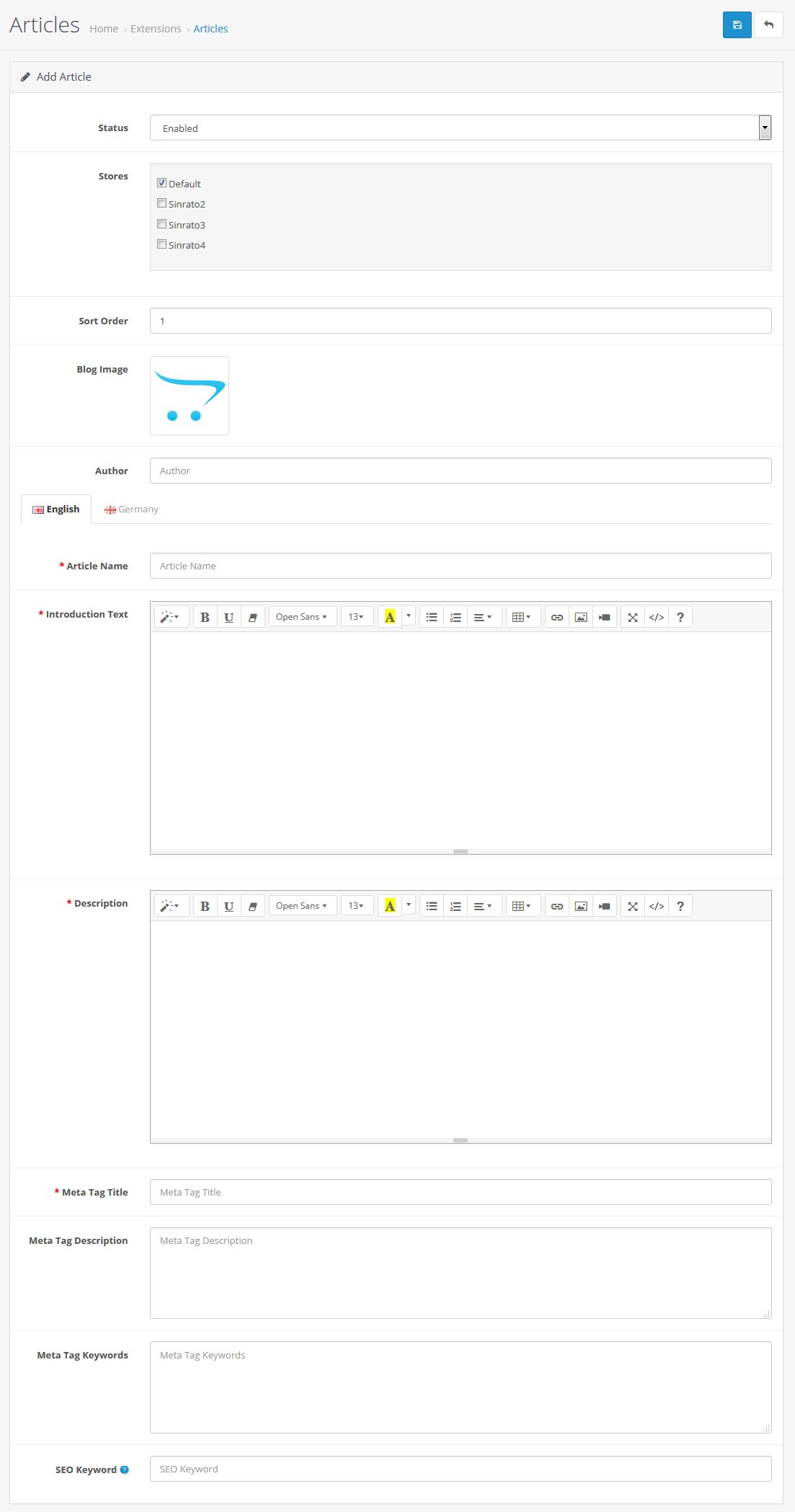The width and height of the screenshot is (795, 1512).
Task: Open the Open Sans font dropdown in Introduction Text
Action: [x=303, y=617]
